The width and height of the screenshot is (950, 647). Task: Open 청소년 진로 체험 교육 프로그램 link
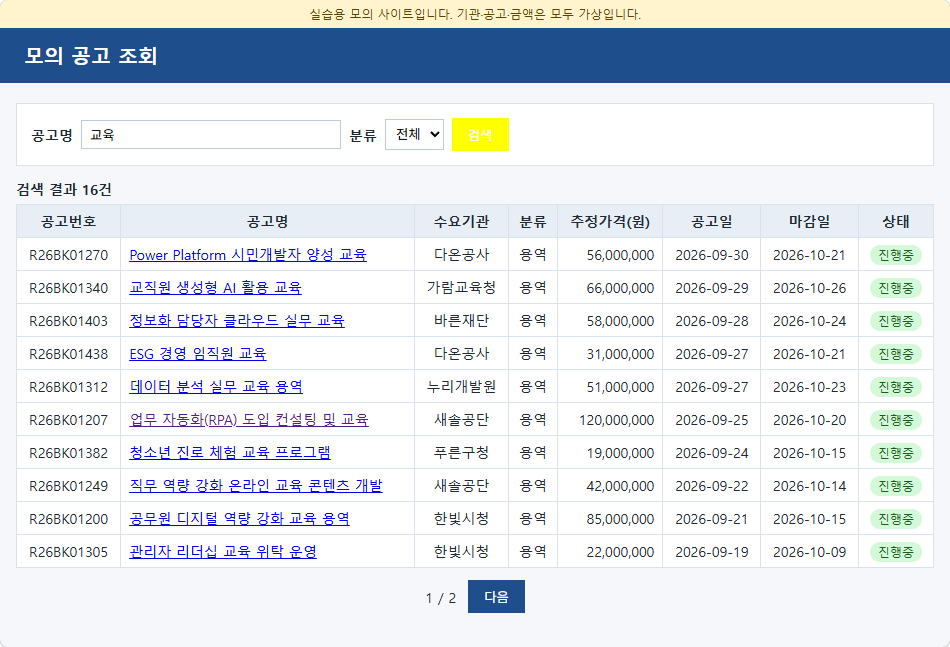point(230,453)
